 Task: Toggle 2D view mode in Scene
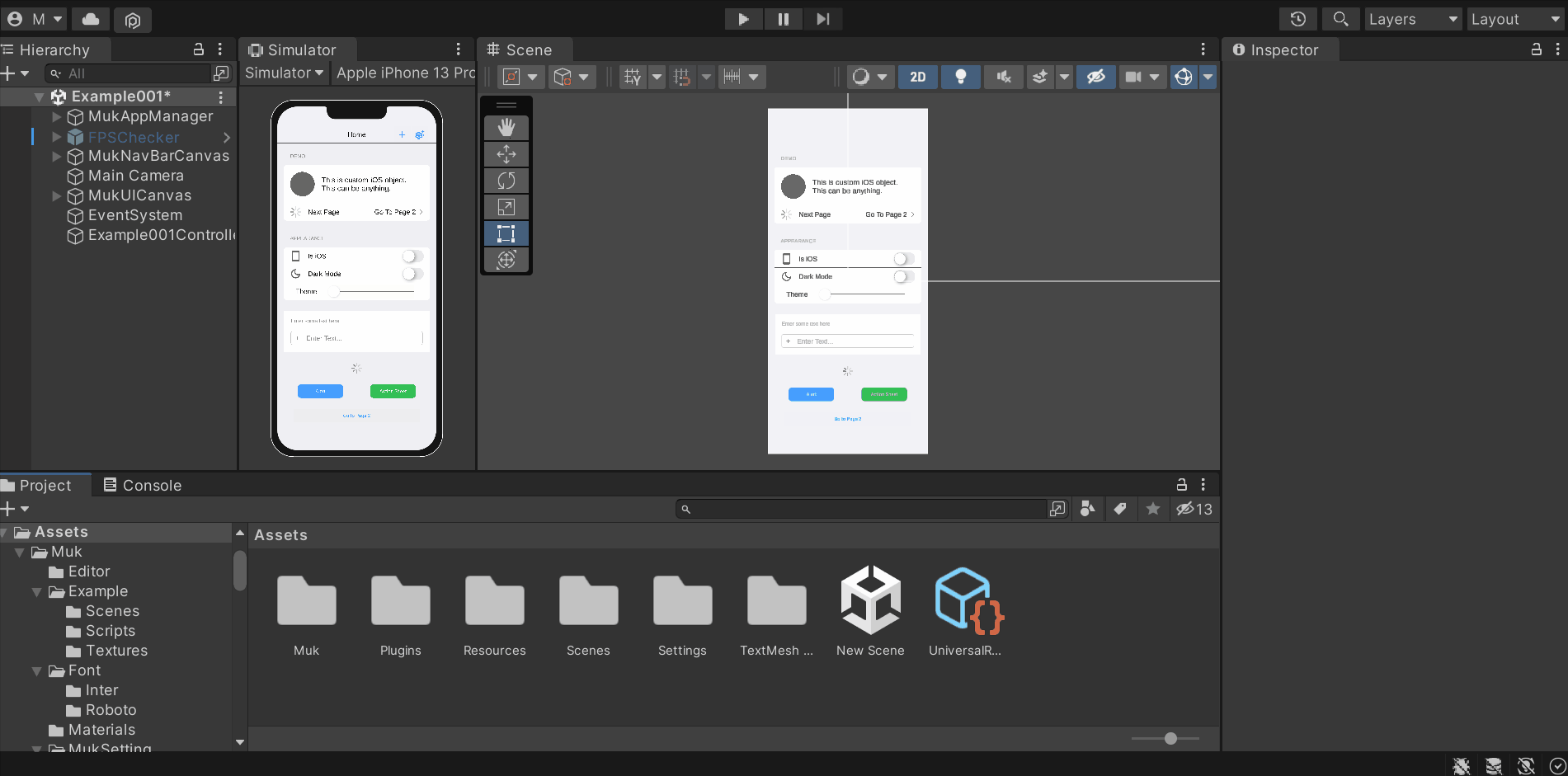917,77
